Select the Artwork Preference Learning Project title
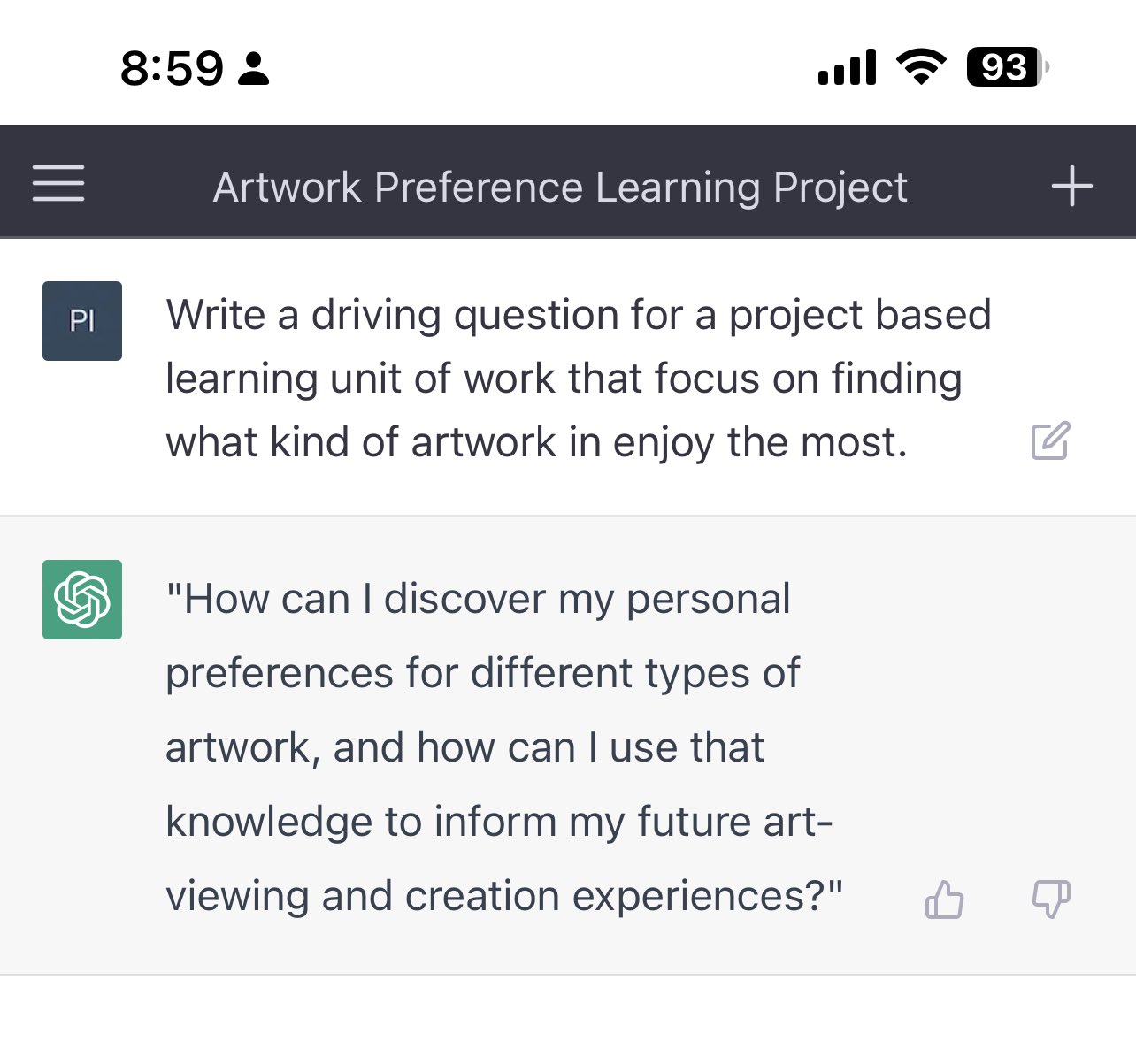Viewport: 1136px width, 1064px height. coord(560,188)
